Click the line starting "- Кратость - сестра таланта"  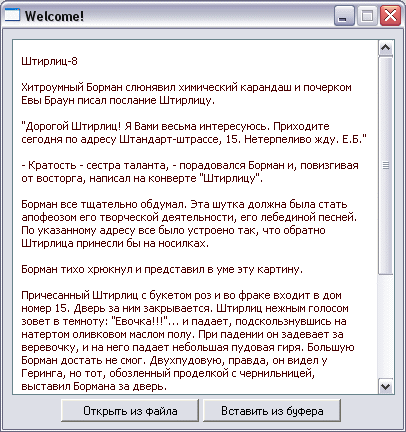tap(190, 165)
